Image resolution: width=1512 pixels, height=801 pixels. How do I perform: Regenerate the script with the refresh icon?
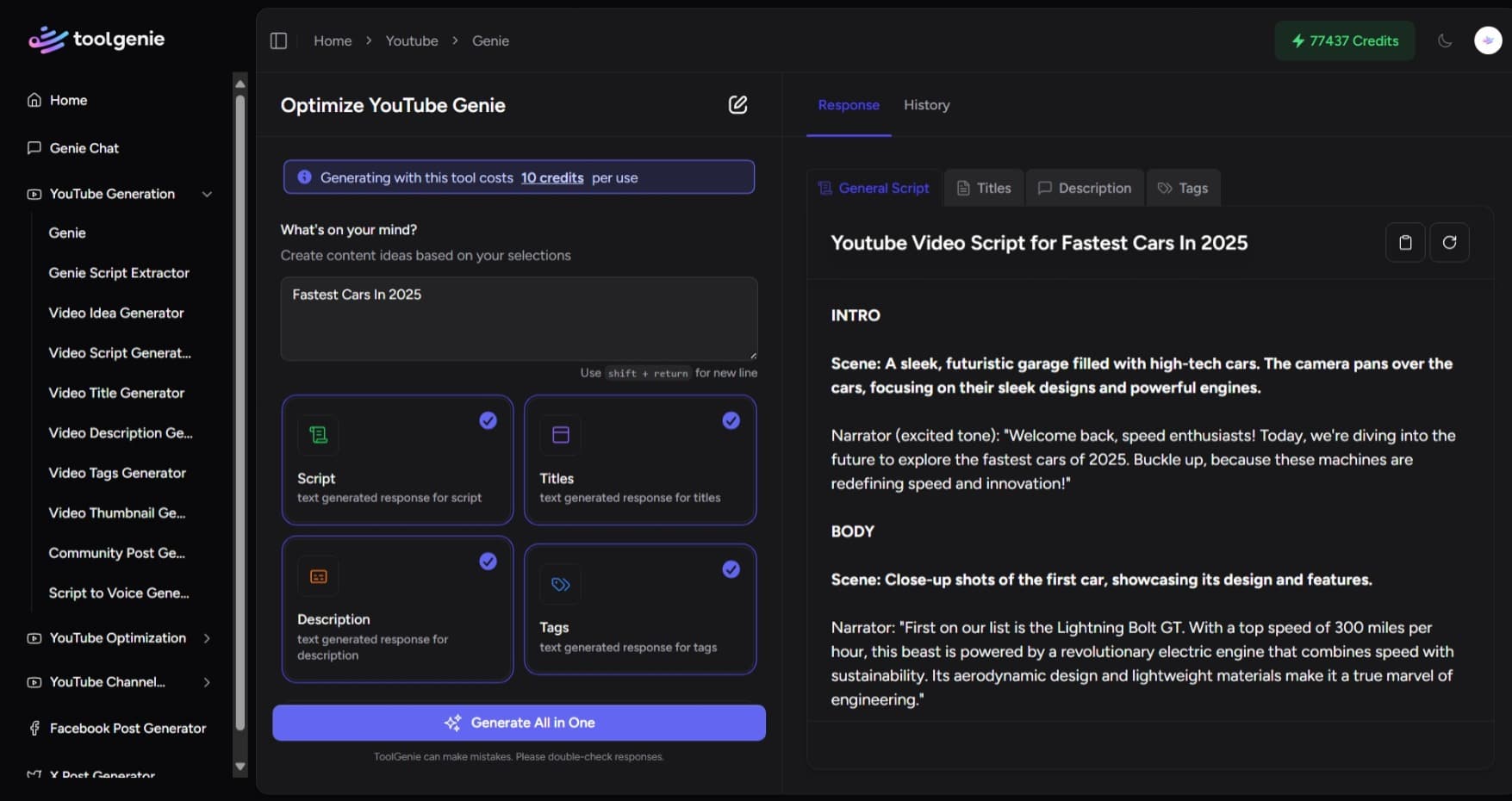pos(1449,242)
